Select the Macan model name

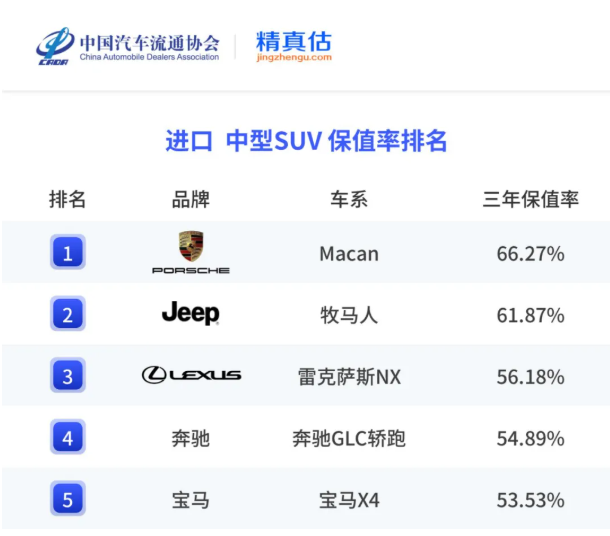pyautogui.click(x=349, y=253)
